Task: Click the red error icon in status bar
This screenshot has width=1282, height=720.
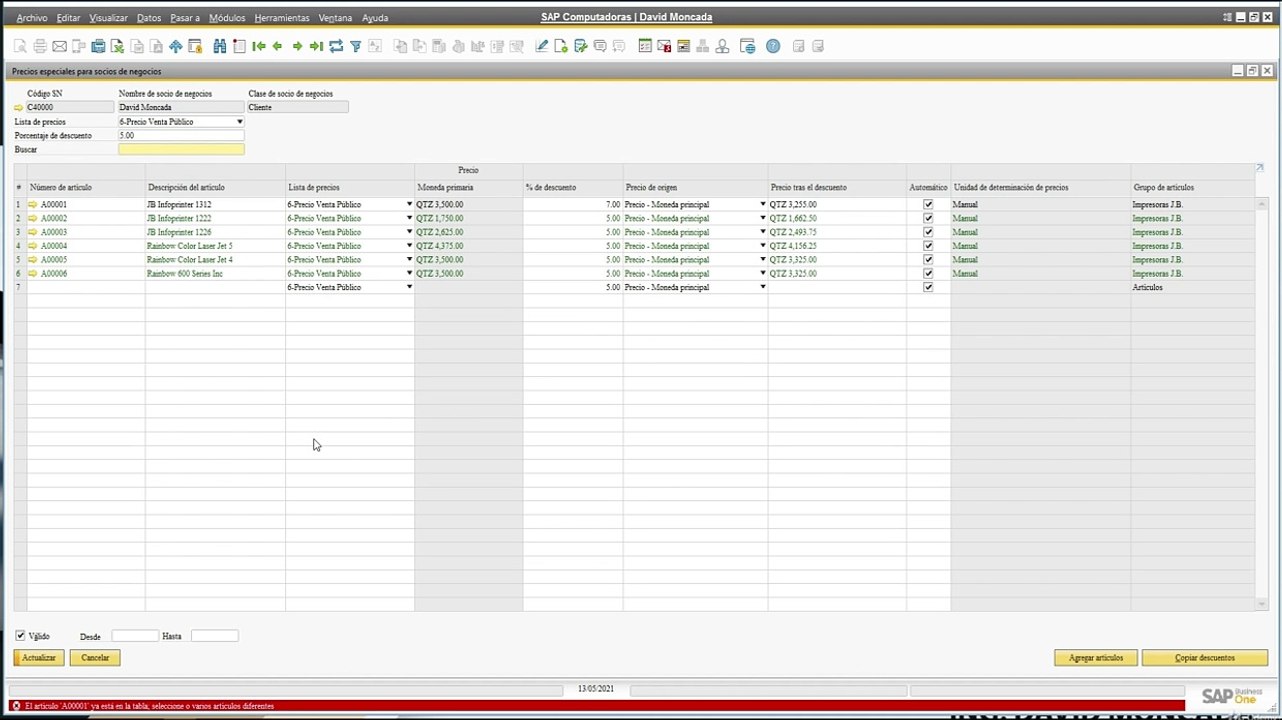Action: tap(16, 706)
